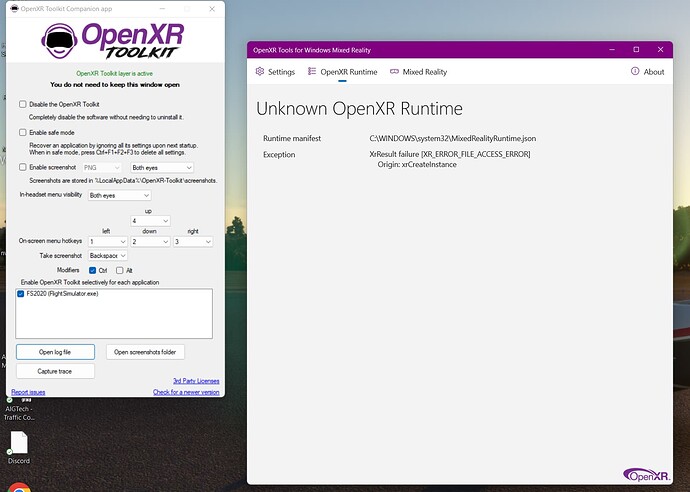Click the XR_ERROR_FILE_ACCESS_ERROR exception text
The image size is (690, 492).
click(x=450, y=154)
